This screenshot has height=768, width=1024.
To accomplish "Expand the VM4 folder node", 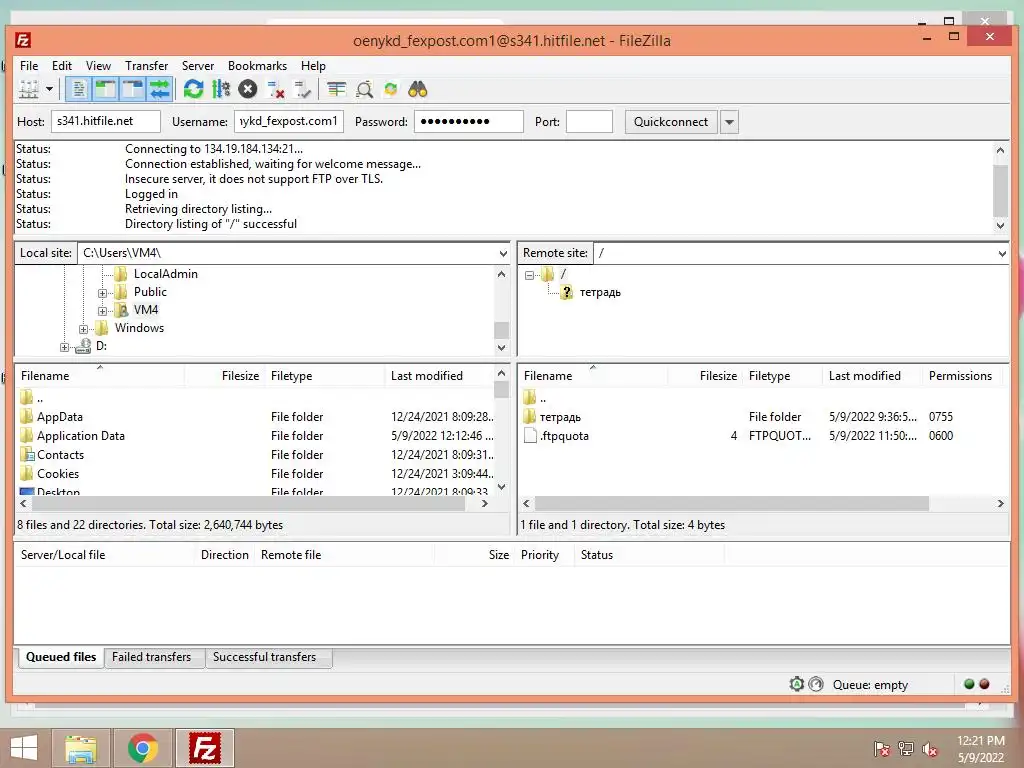I will (x=103, y=311).
